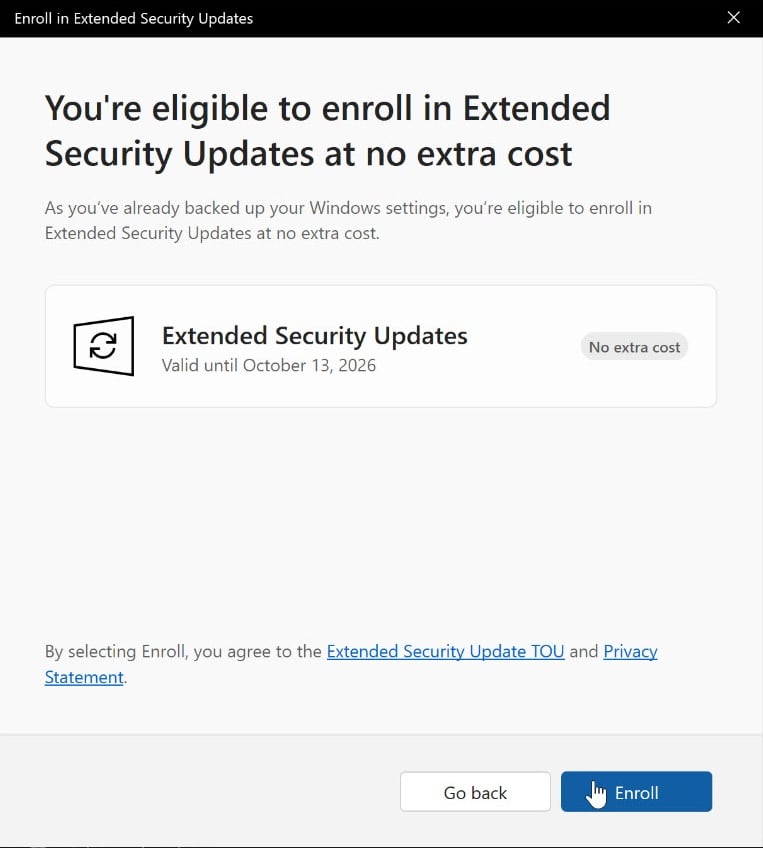Click the backed up Windows settings description
The height and width of the screenshot is (848, 763).
point(348,221)
